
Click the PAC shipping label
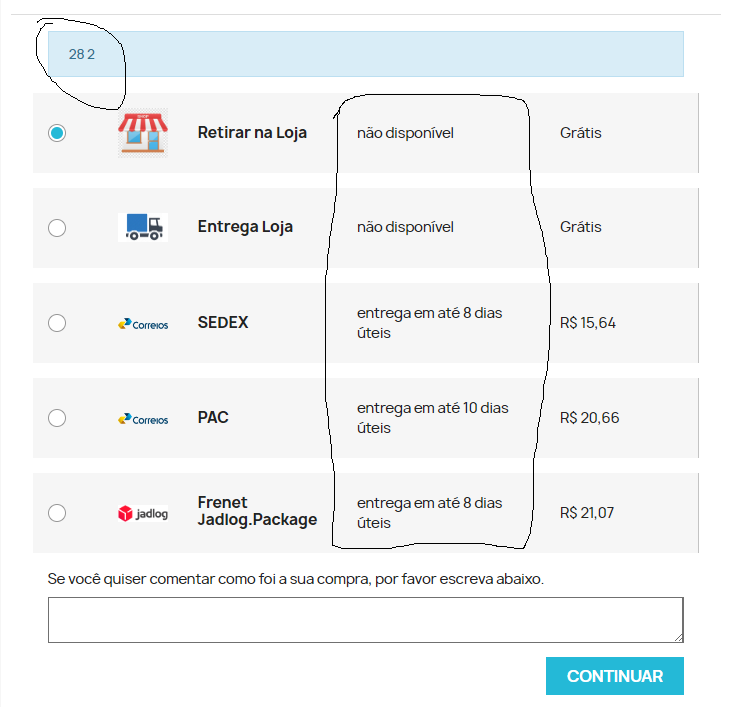(x=213, y=417)
